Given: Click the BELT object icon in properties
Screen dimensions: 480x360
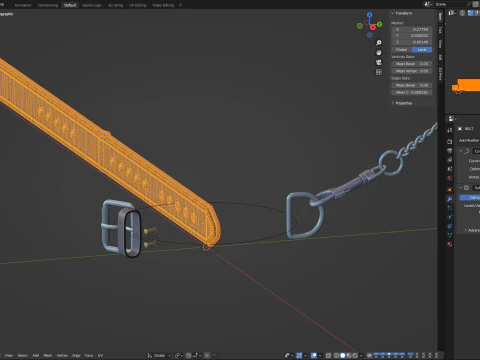Looking at the screenshot, I should point(460,129).
